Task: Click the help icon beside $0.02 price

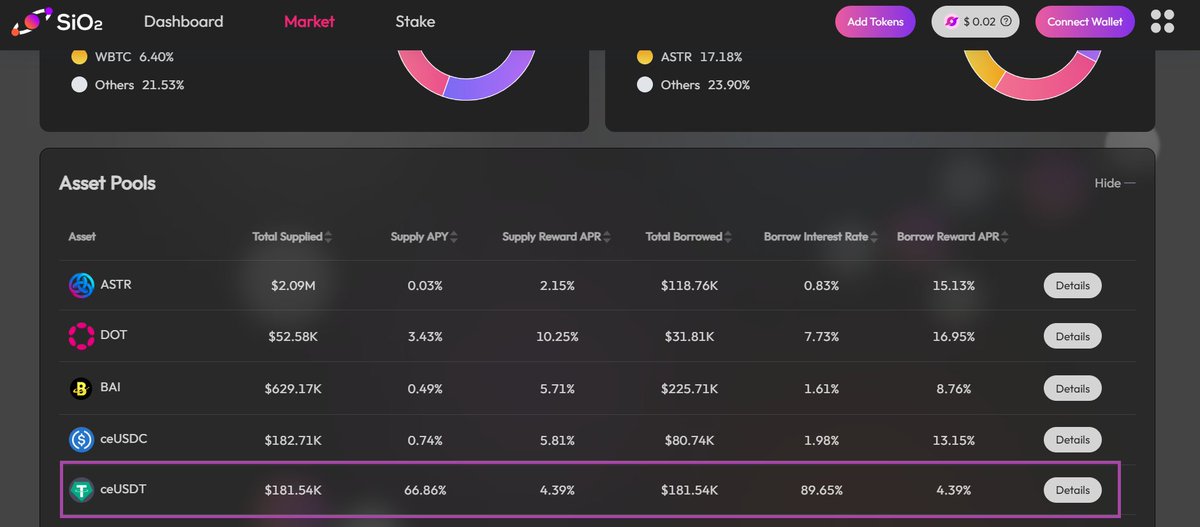Action: [1005, 22]
